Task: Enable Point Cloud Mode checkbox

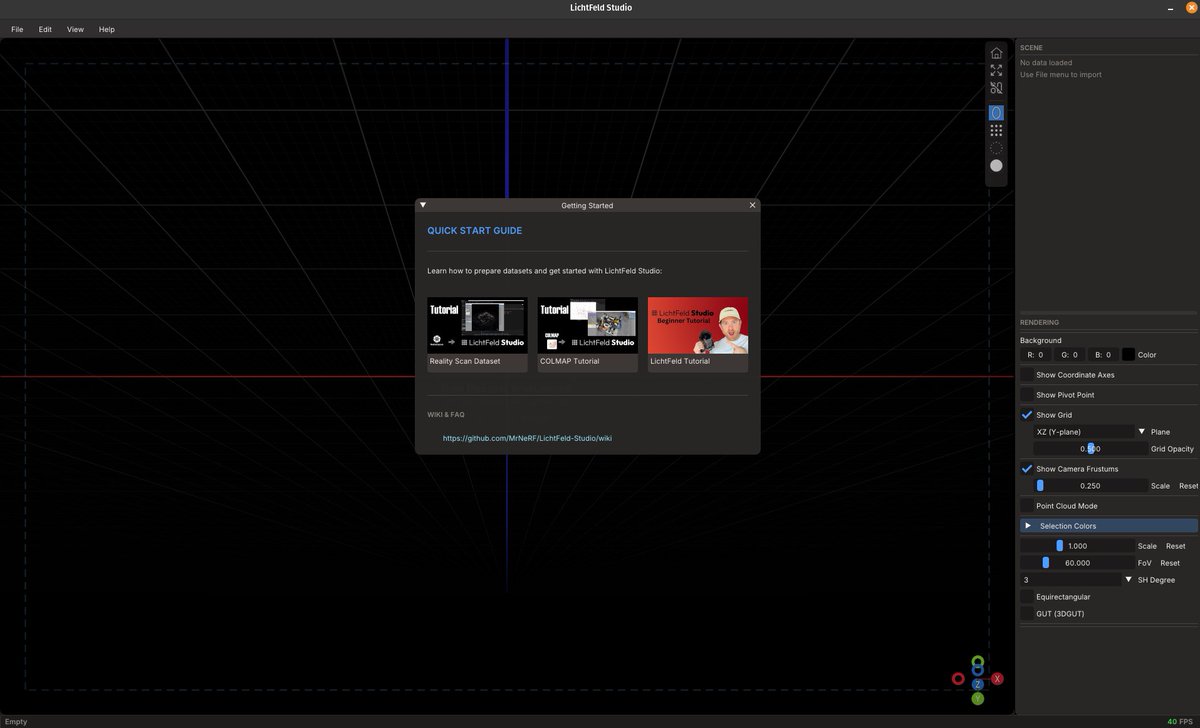Action: pyautogui.click(x=1027, y=506)
